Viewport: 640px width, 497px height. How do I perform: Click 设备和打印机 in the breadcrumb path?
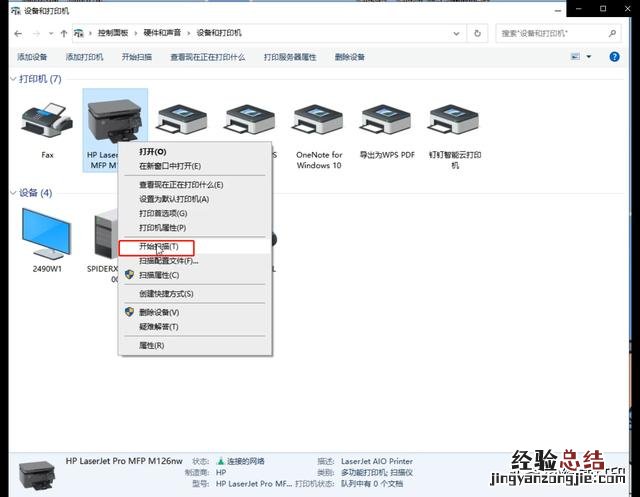point(219,33)
